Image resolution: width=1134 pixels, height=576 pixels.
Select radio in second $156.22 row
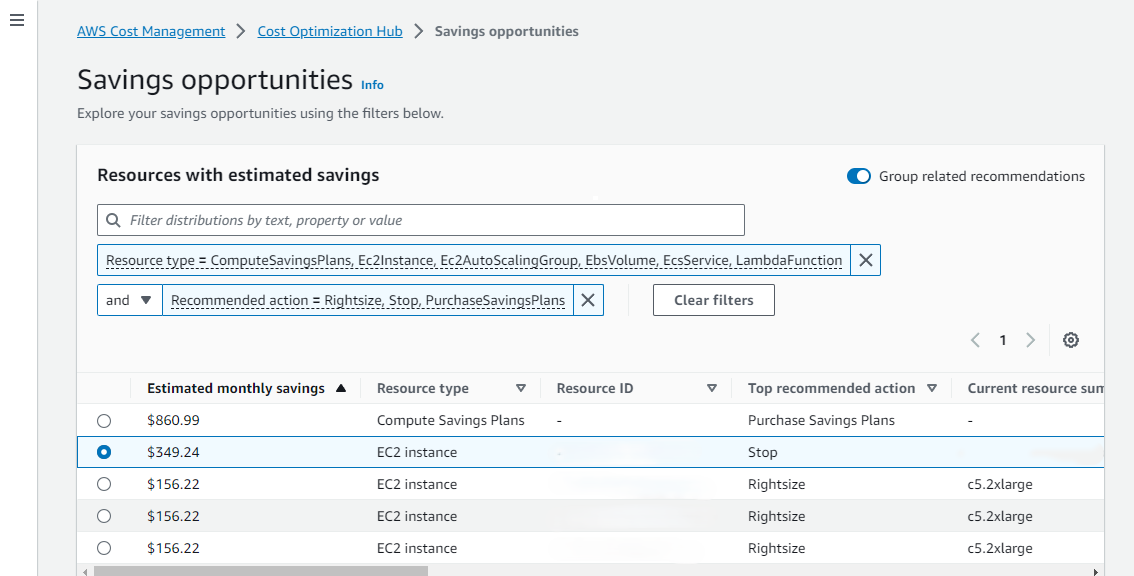pos(104,516)
